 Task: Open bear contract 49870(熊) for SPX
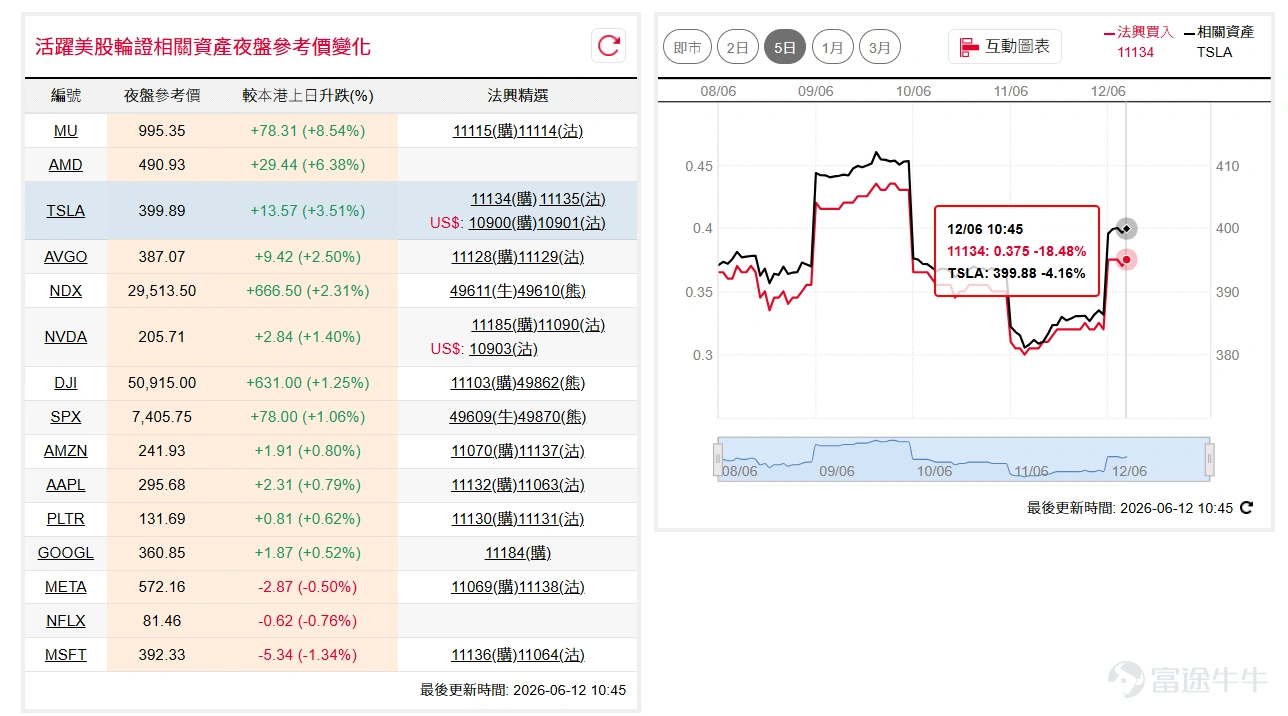click(x=552, y=417)
